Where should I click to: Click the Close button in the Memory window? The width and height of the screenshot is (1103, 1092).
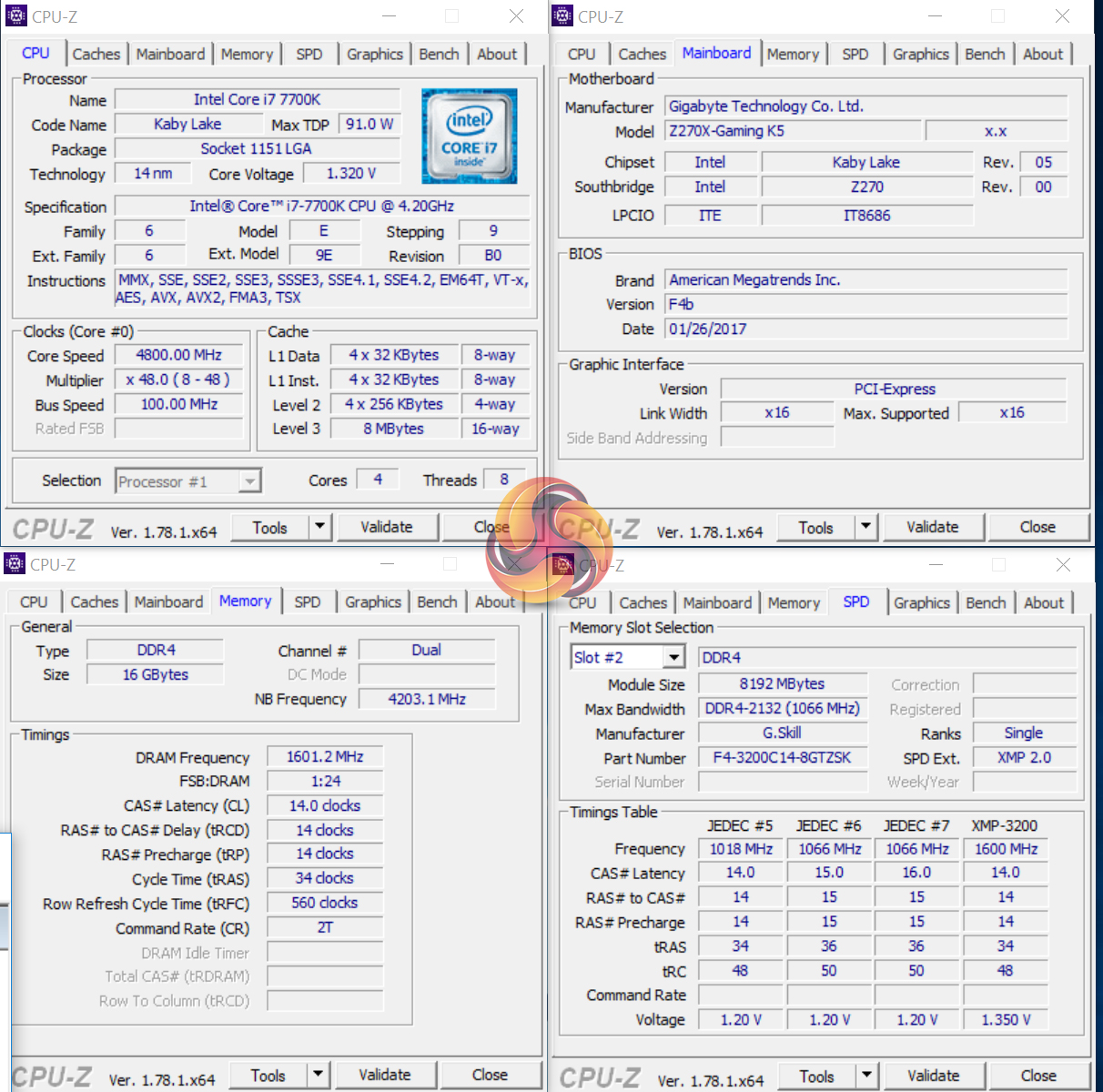(491, 1075)
